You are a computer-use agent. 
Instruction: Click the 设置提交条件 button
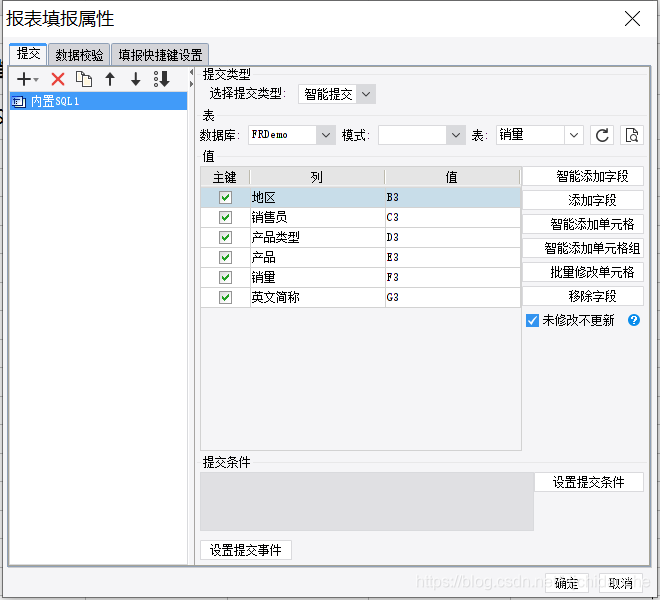coord(589,482)
